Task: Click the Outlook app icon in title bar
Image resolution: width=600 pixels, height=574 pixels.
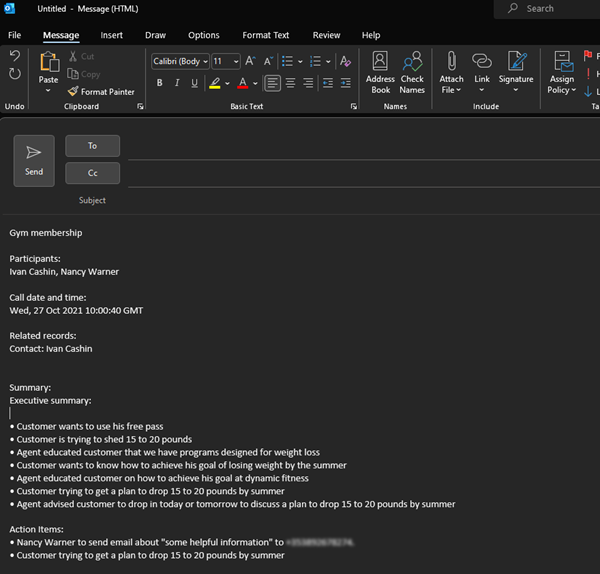Action: pyautogui.click(x=9, y=8)
